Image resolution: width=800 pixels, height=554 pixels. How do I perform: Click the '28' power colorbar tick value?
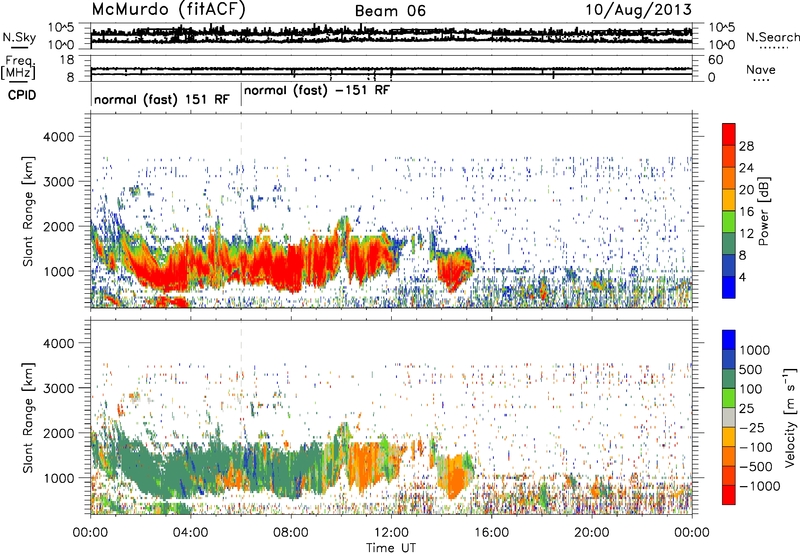point(746,146)
